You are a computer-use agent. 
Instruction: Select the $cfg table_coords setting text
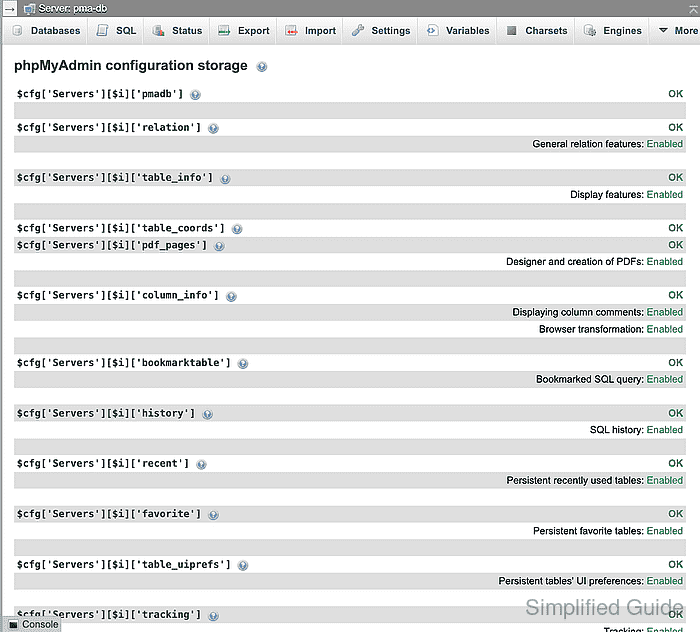pos(121,229)
